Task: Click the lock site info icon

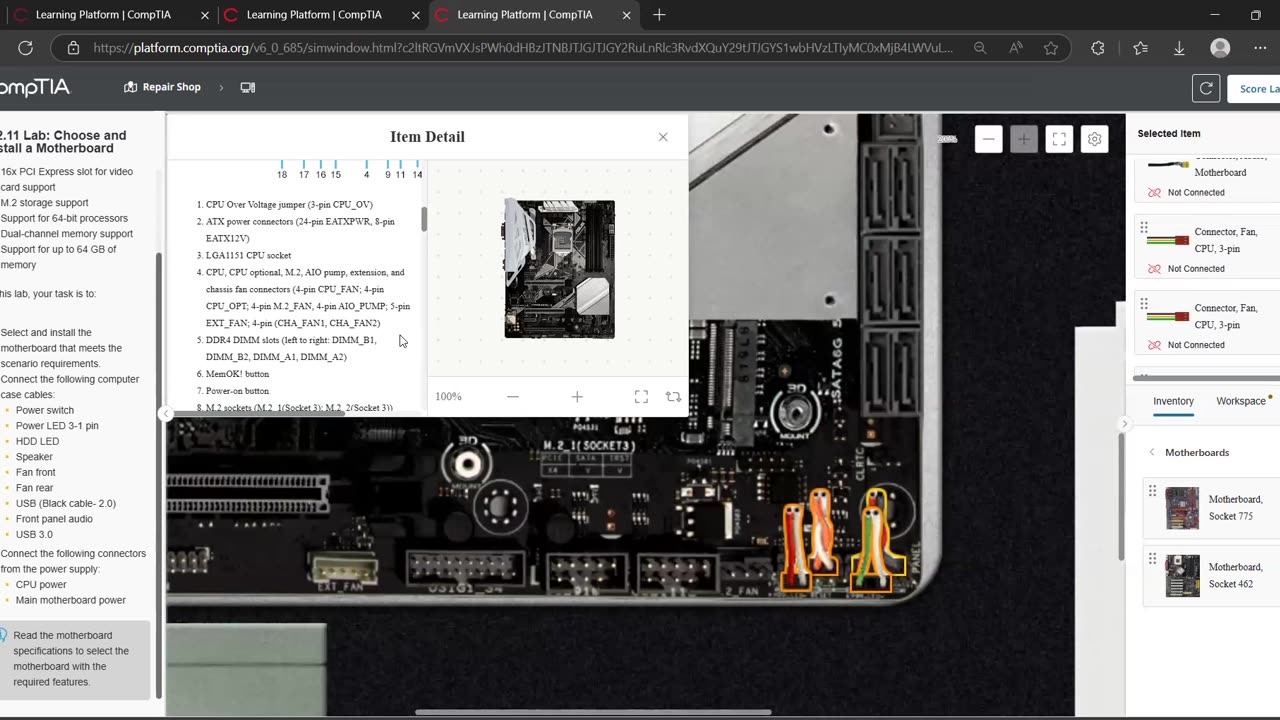Action: (73, 48)
